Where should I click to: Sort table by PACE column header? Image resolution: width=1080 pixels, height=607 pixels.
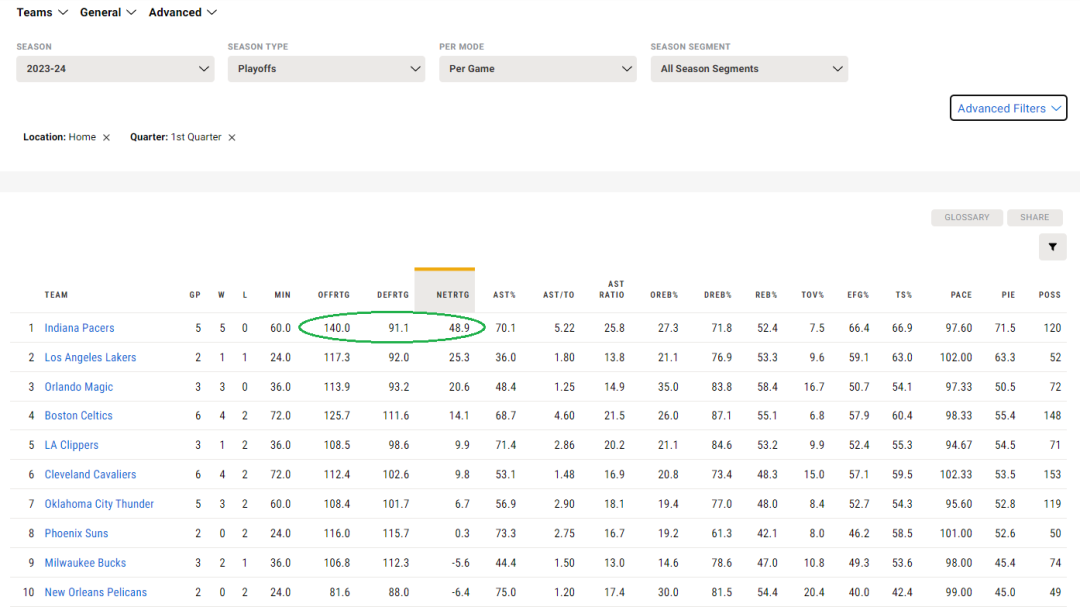coord(962,295)
